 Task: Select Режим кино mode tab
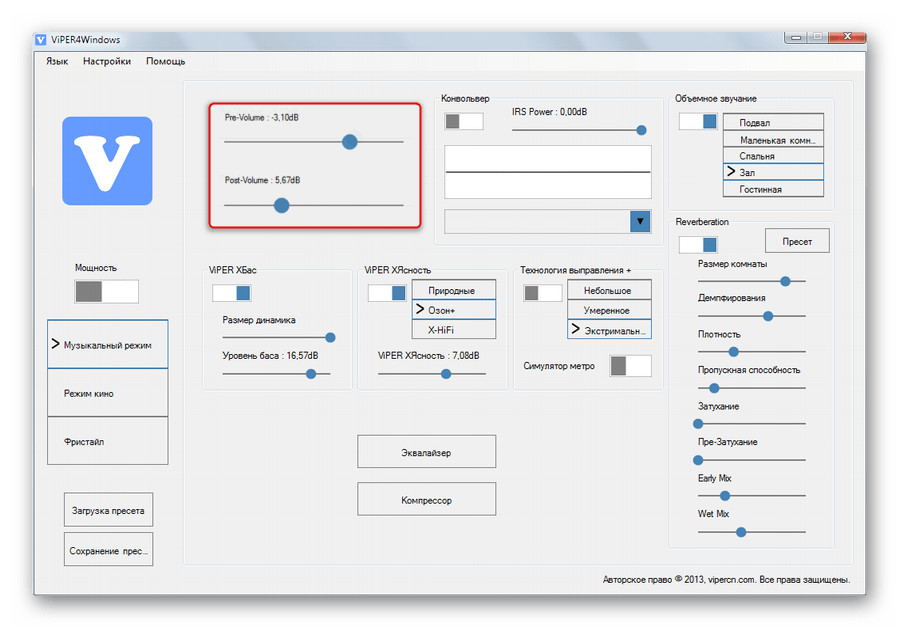(108, 393)
